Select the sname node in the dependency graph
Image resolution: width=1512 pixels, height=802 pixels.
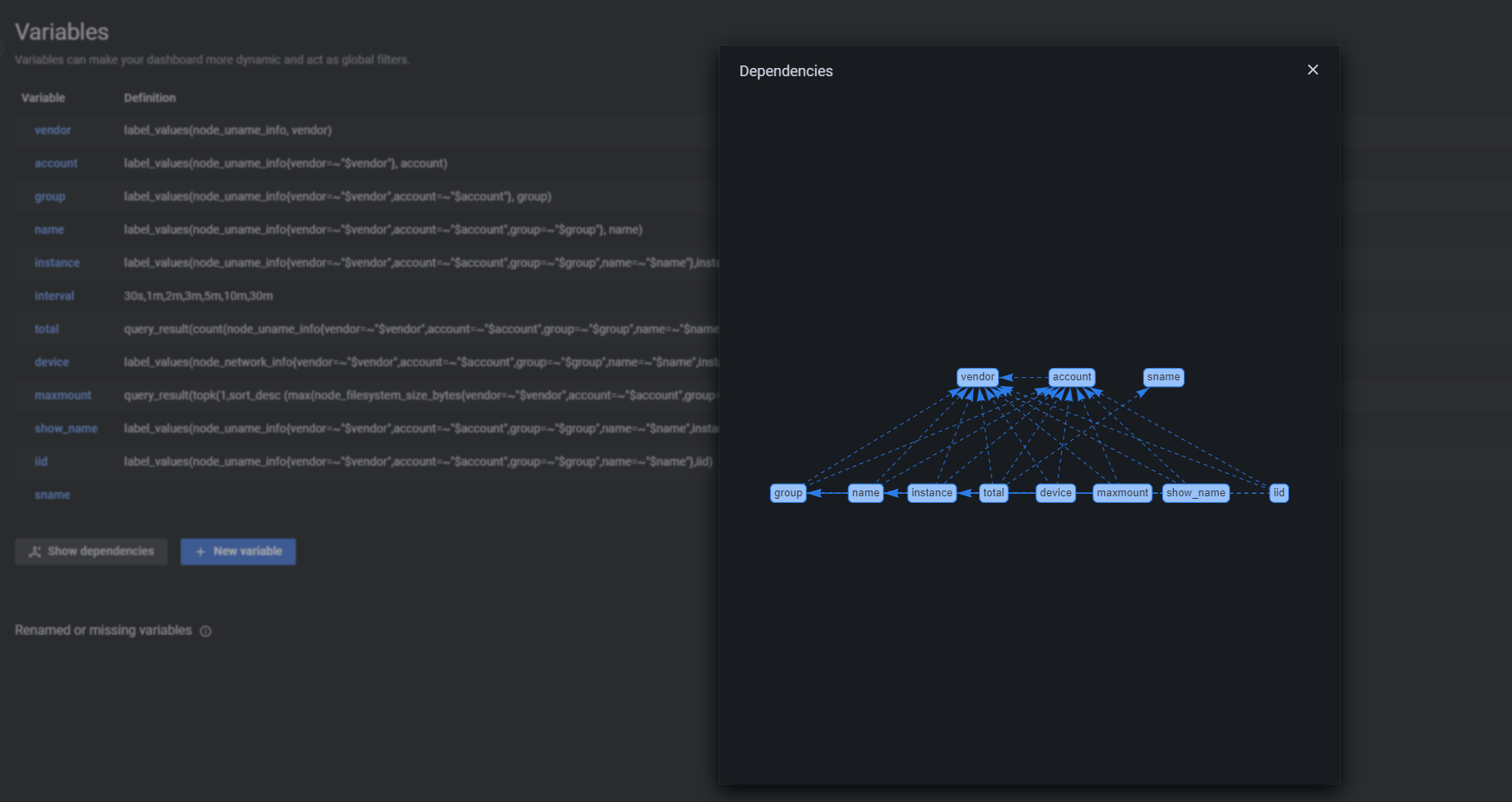[1163, 377]
